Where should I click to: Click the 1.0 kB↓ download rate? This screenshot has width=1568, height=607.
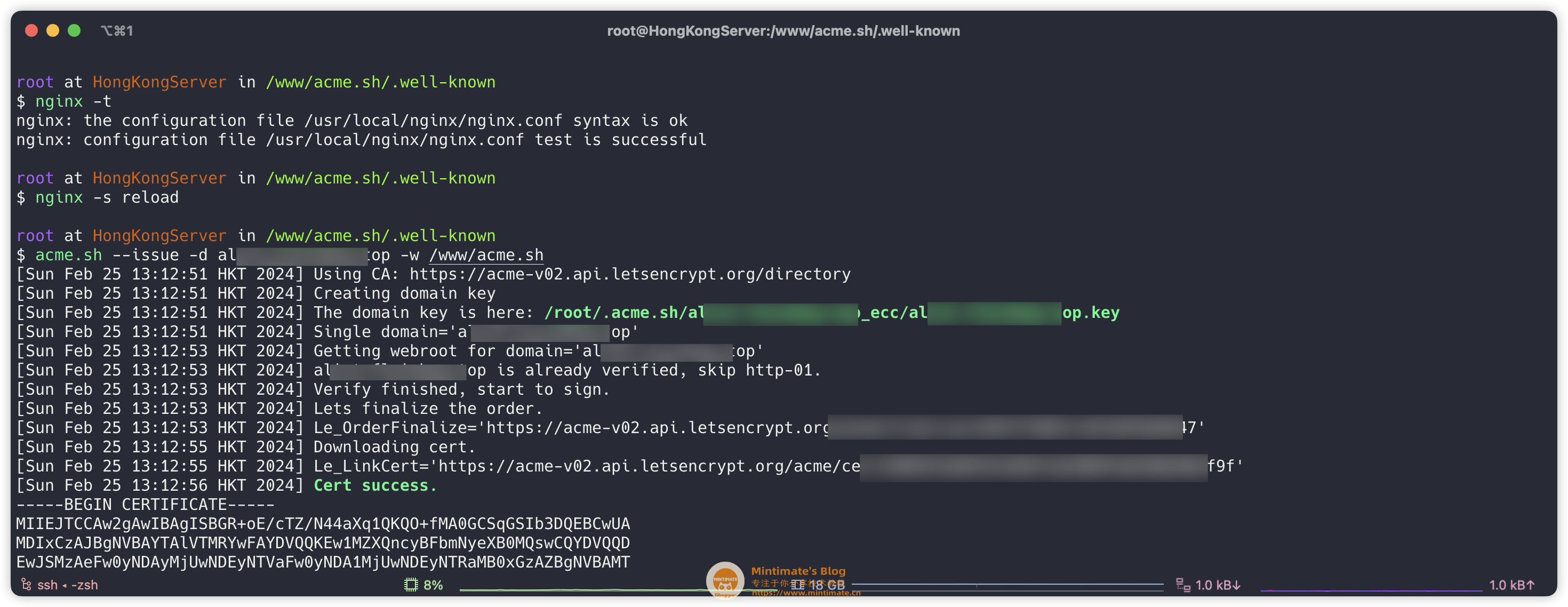coord(1218,585)
